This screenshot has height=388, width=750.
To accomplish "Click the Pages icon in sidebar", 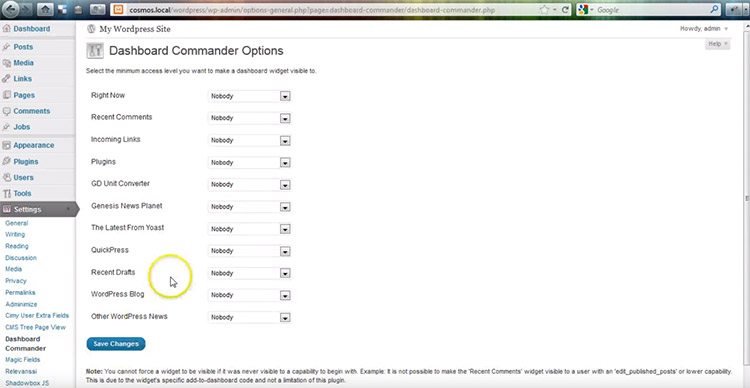I will (x=6, y=95).
